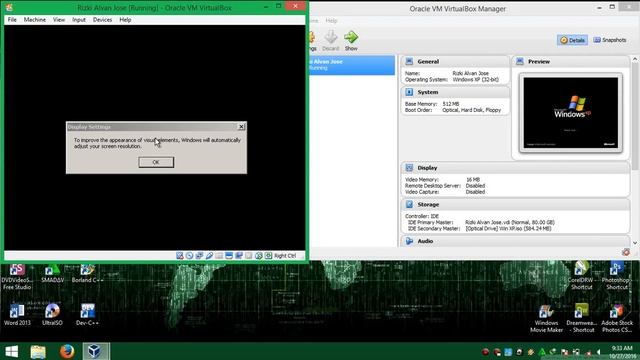Switch to Details view in VirtualBox Manager
Screen dimensions: 640x360
(572, 40)
